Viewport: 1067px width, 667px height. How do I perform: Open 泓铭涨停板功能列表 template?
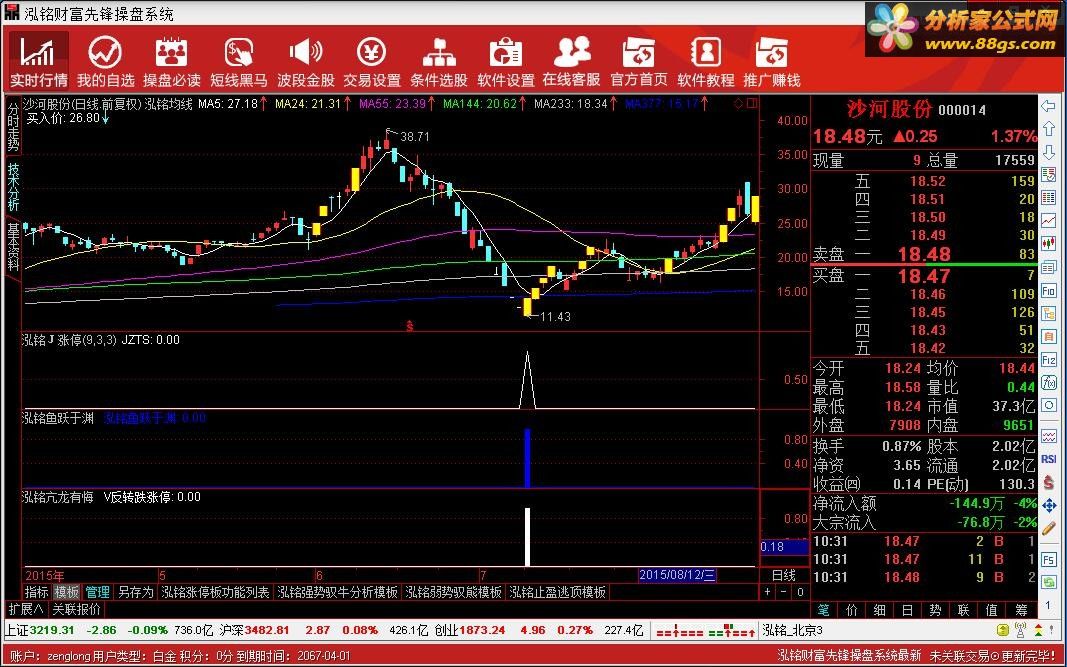click(215, 592)
